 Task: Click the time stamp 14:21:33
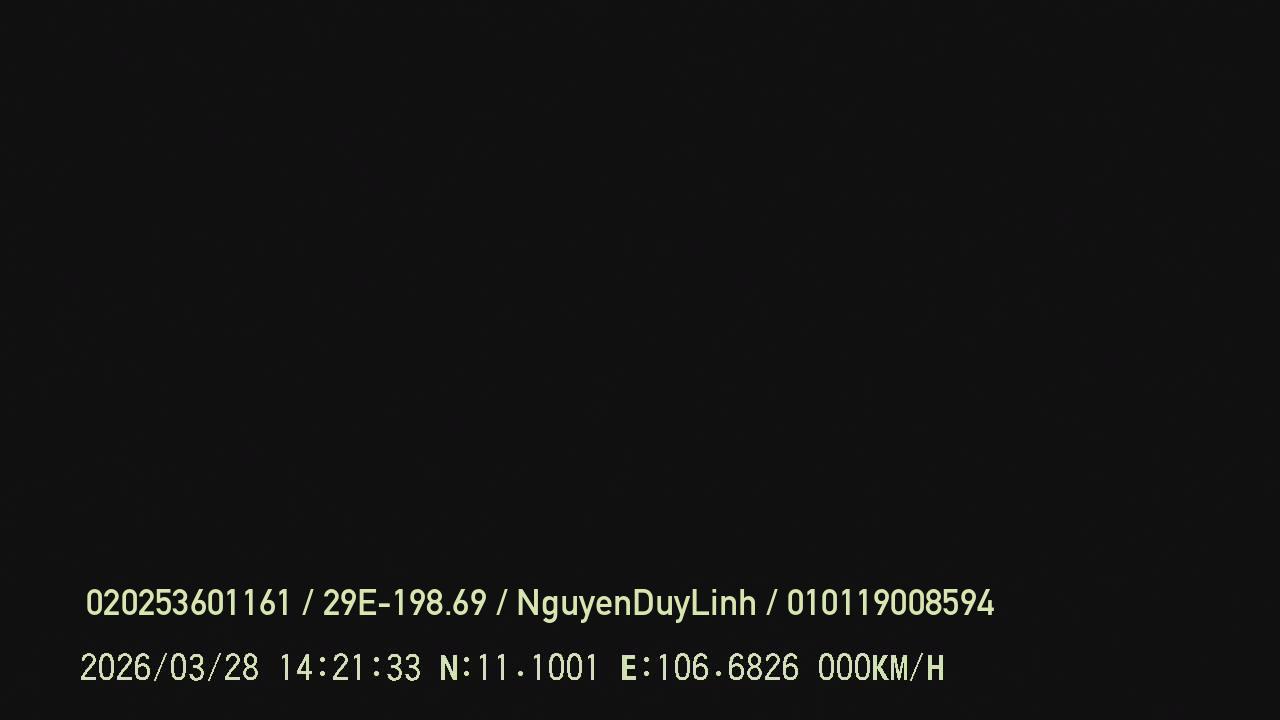[349, 668]
